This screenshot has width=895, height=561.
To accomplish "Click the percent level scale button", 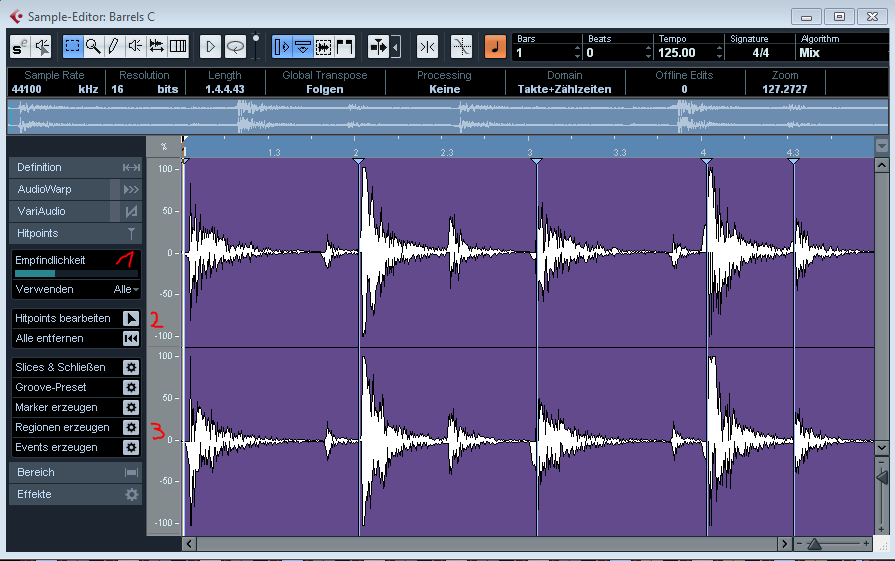I will pos(164,147).
